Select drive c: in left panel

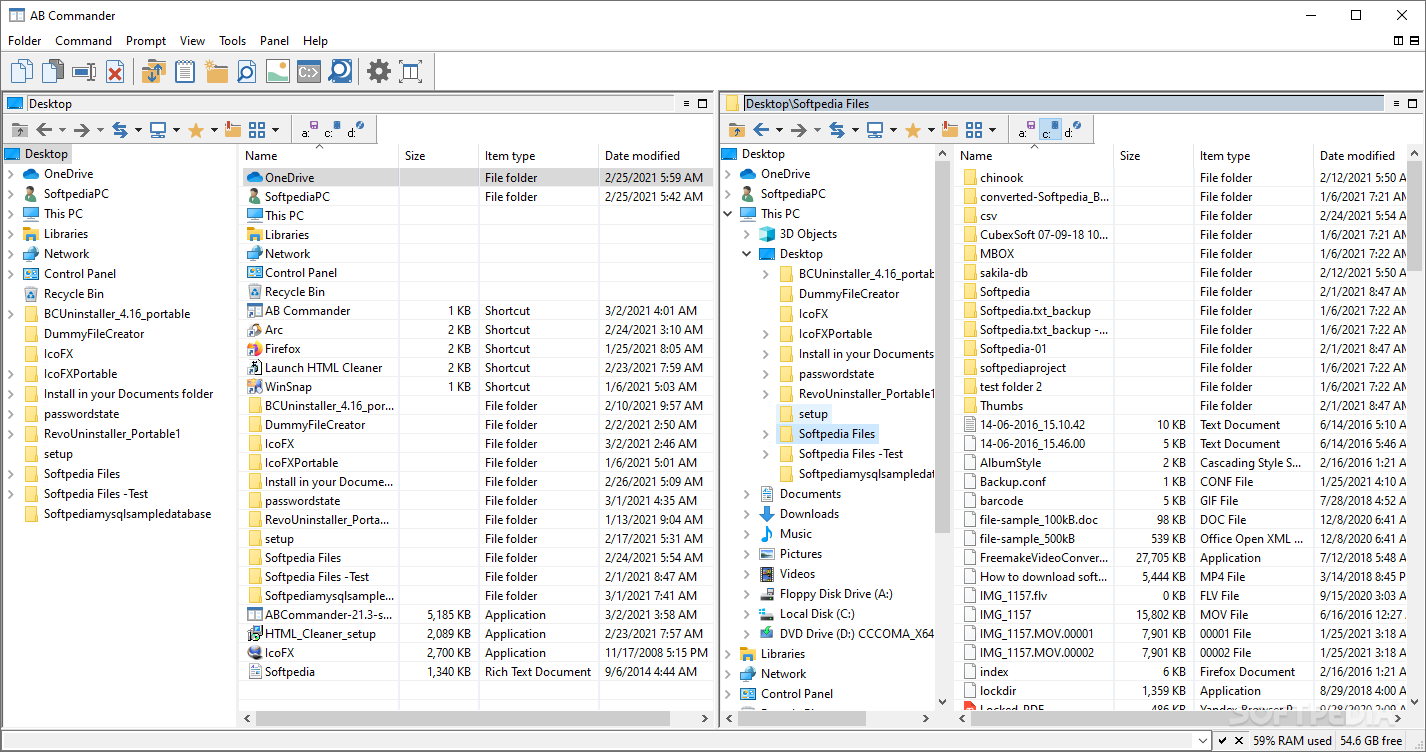point(333,130)
